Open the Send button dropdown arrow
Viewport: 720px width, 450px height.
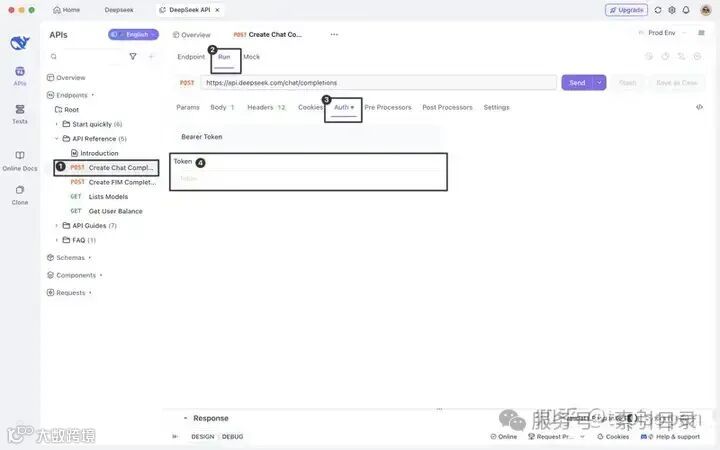pos(599,83)
